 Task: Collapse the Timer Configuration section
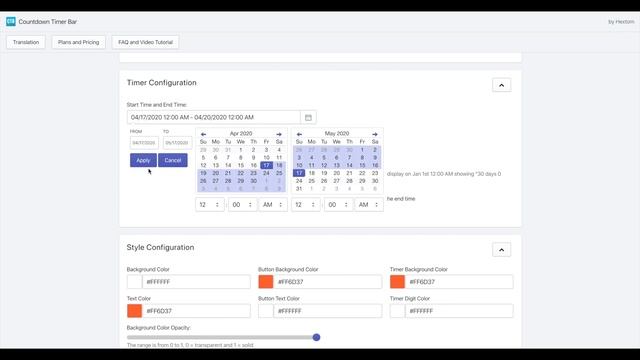pyautogui.click(x=501, y=85)
